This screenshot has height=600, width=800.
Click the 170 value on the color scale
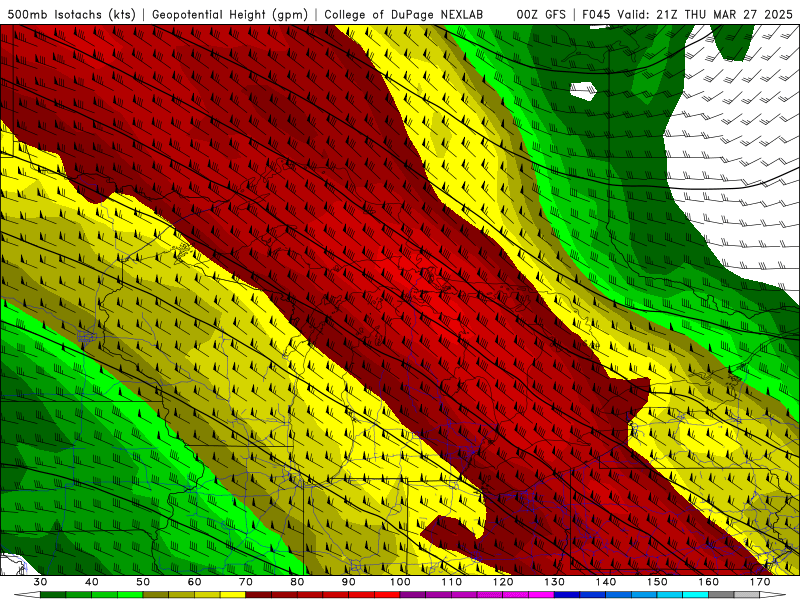(760, 582)
